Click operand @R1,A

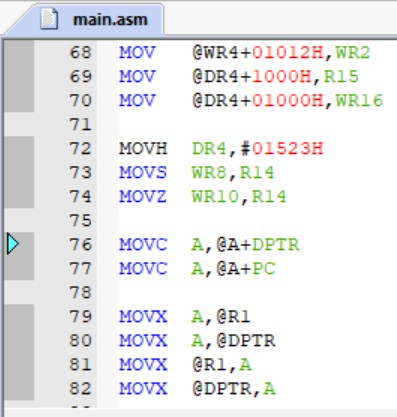(x=222, y=365)
